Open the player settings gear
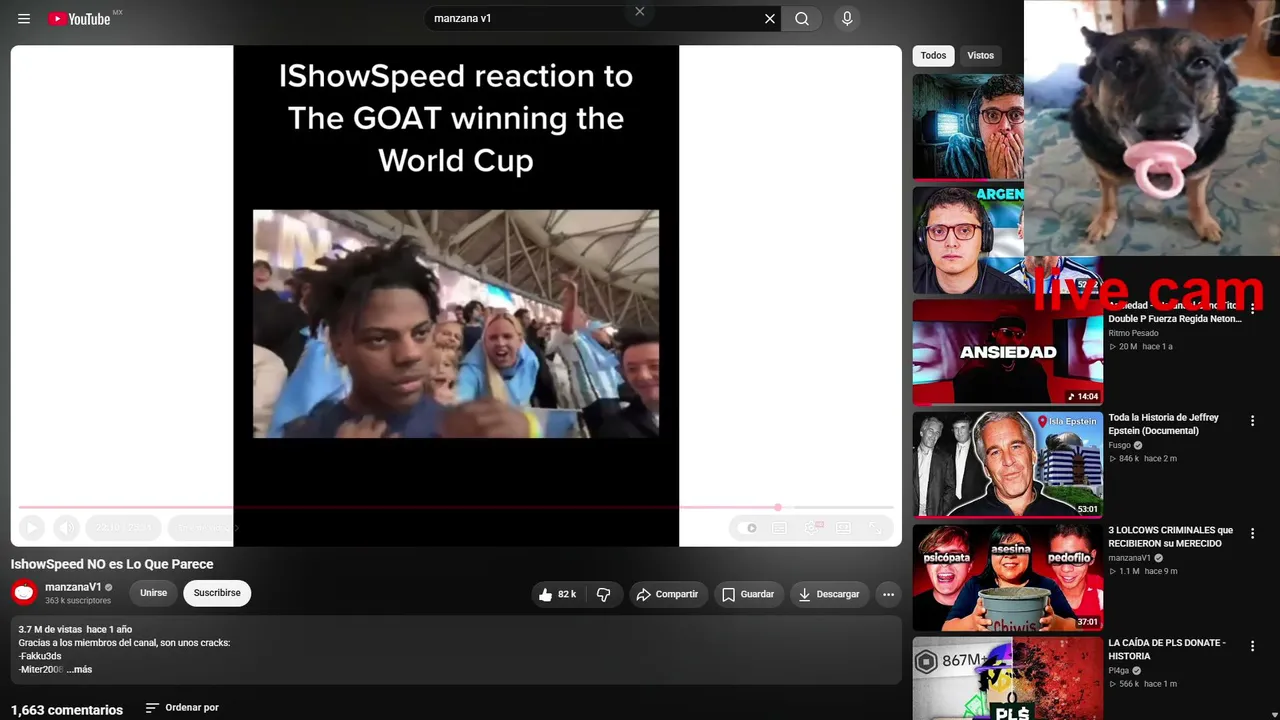1280x720 pixels. [x=812, y=528]
